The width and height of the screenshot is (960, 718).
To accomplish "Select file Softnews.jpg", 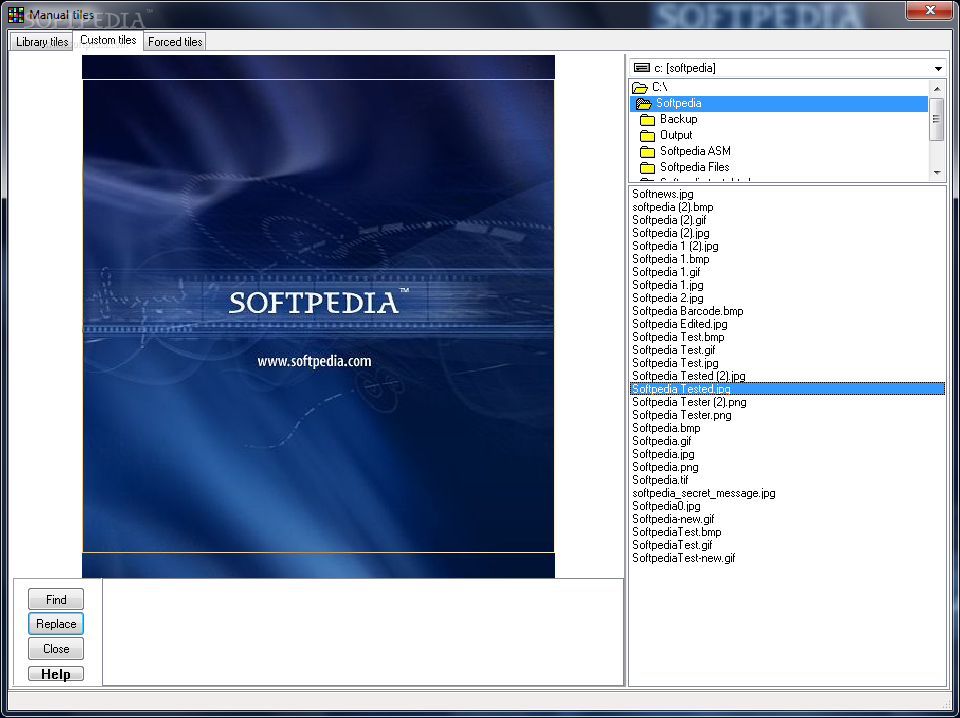I will click(x=662, y=194).
